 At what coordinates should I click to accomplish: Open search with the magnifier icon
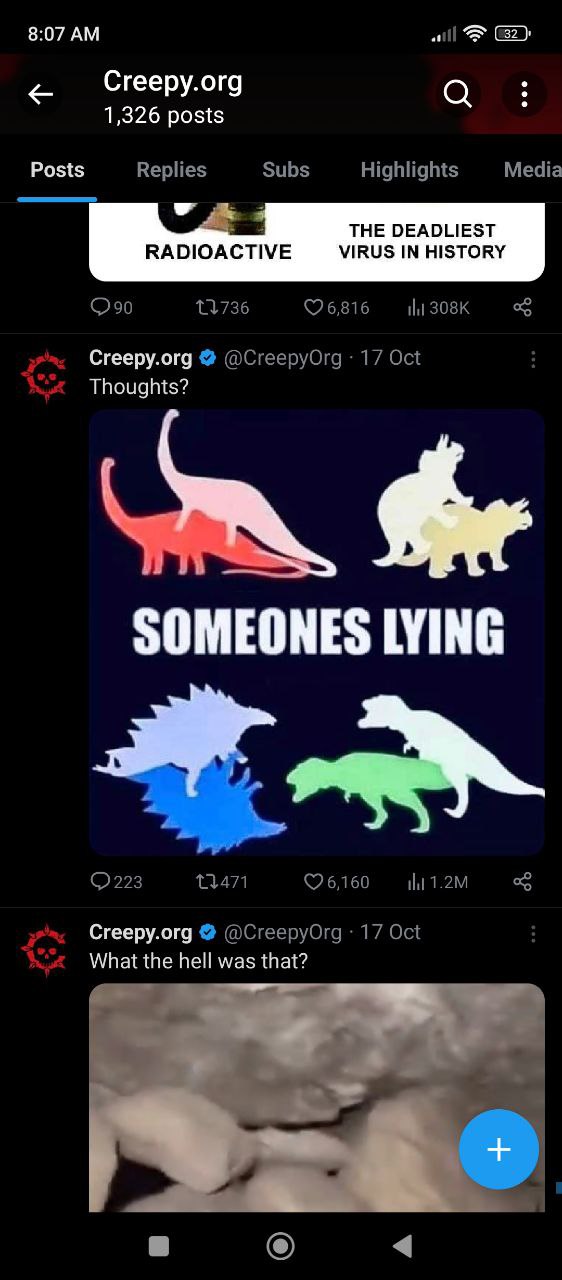[457, 94]
